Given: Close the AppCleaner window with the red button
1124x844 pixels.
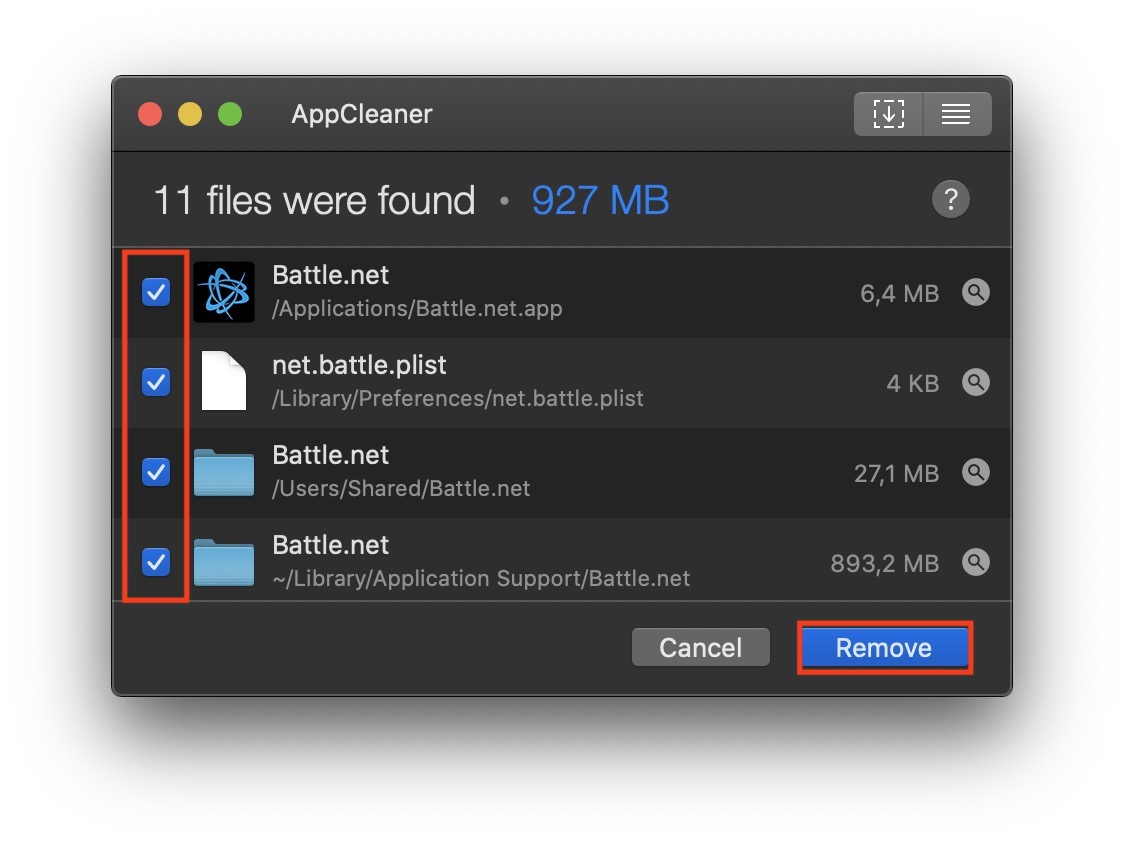Looking at the screenshot, I should 150,114.
